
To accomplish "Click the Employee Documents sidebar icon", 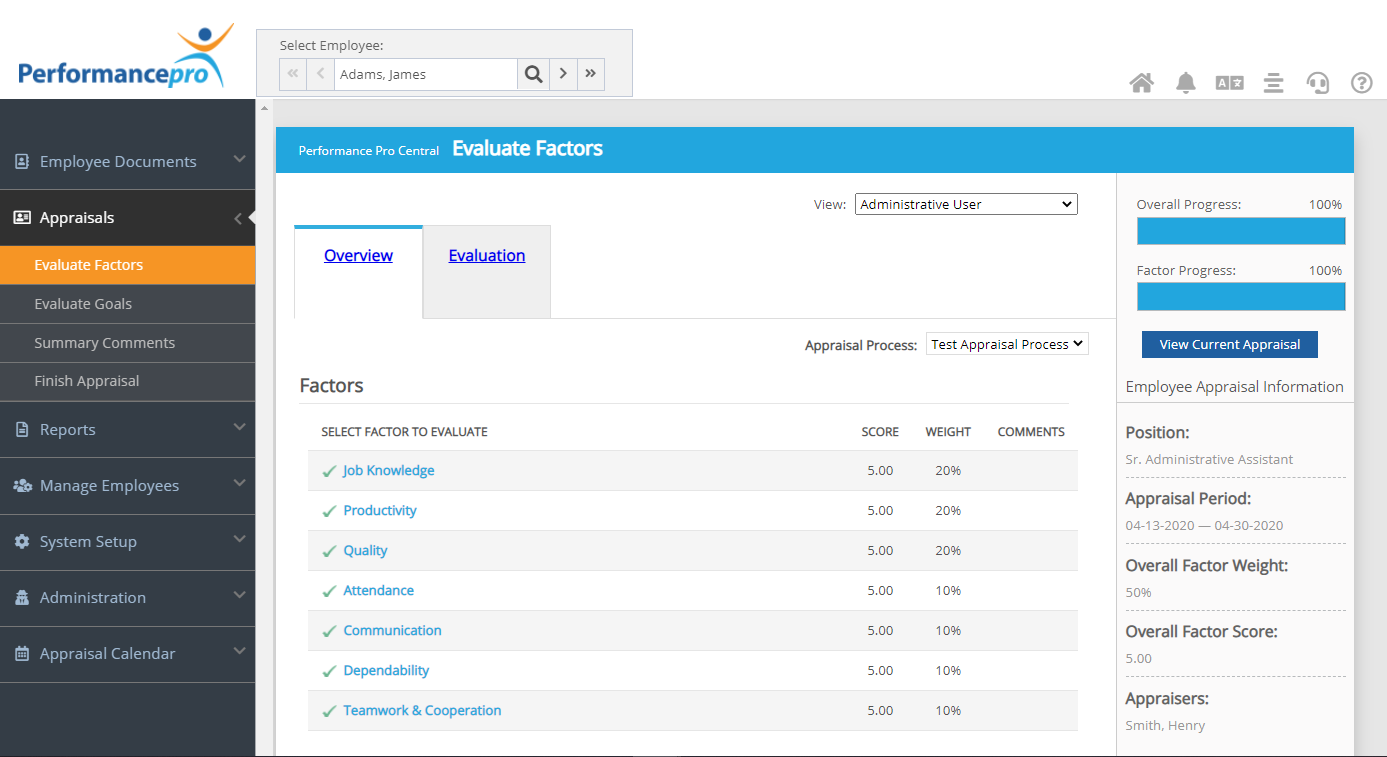I will click(22, 161).
